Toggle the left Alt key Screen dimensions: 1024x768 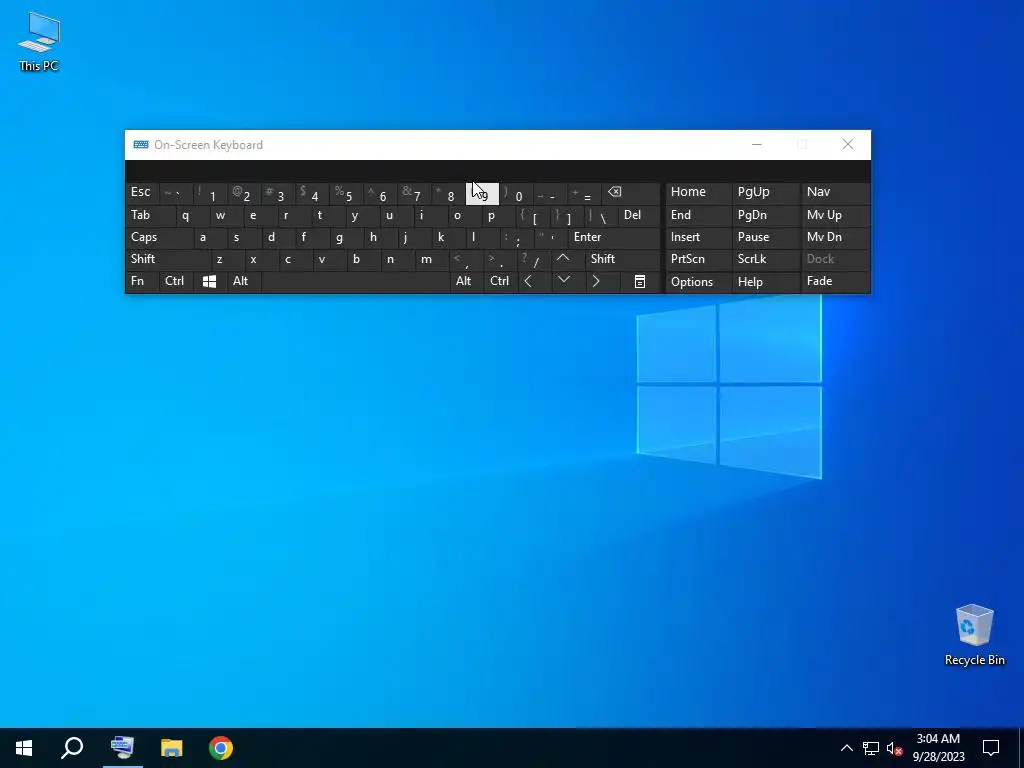[243, 281]
